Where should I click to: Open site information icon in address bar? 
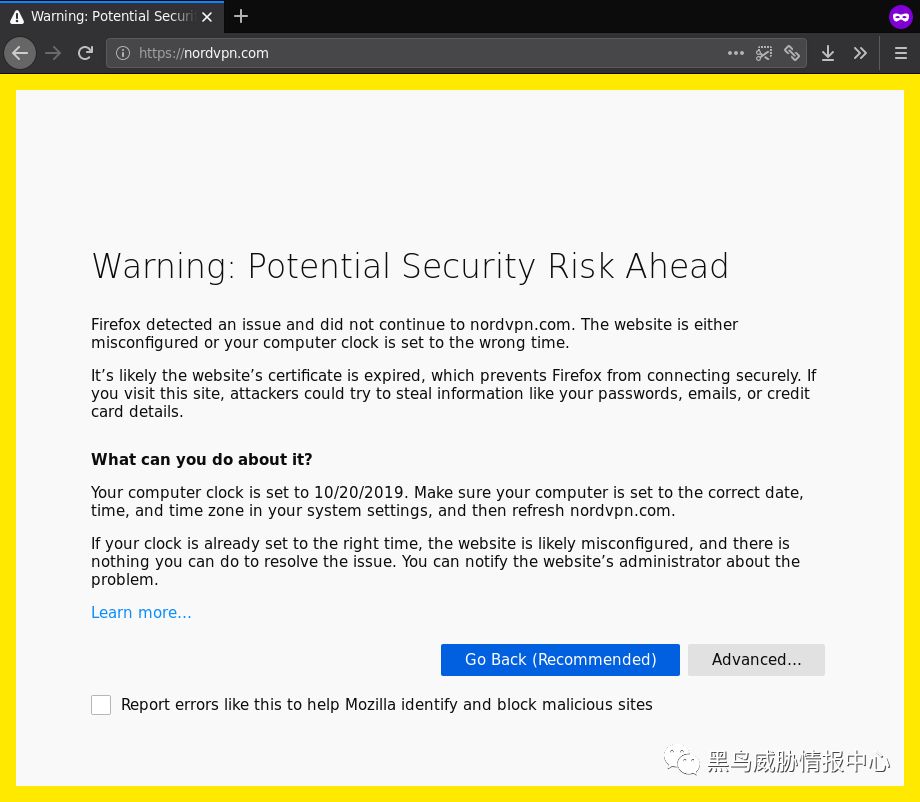[x=123, y=53]
